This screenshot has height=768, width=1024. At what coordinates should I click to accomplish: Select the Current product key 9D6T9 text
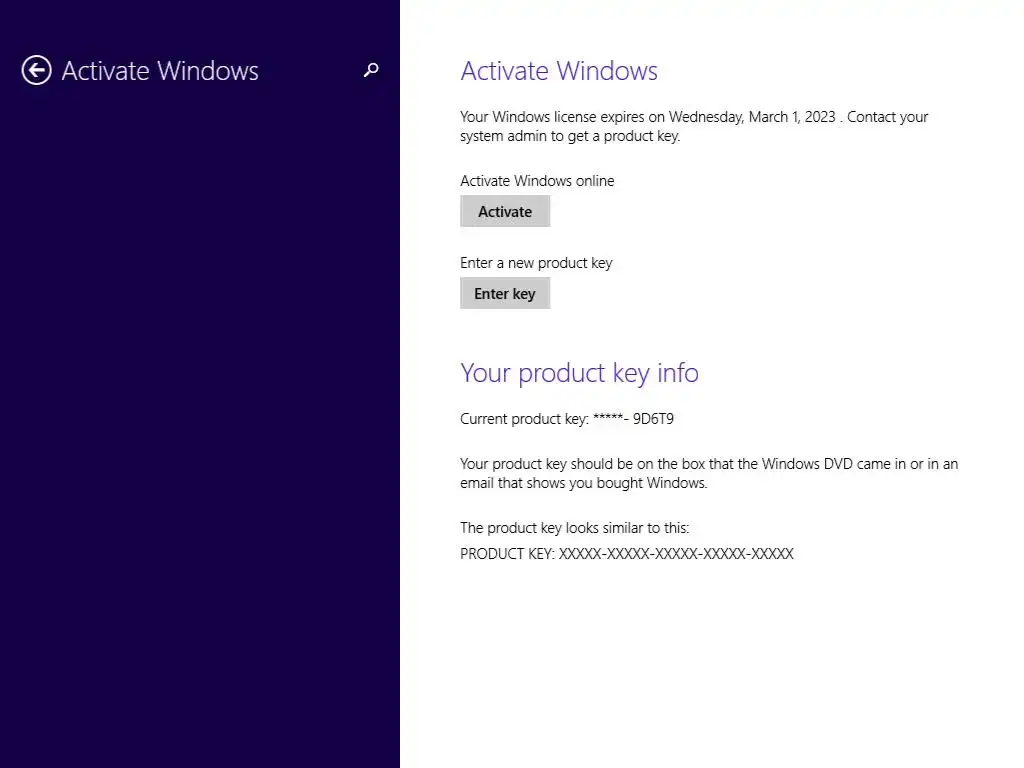pos(567,419)
